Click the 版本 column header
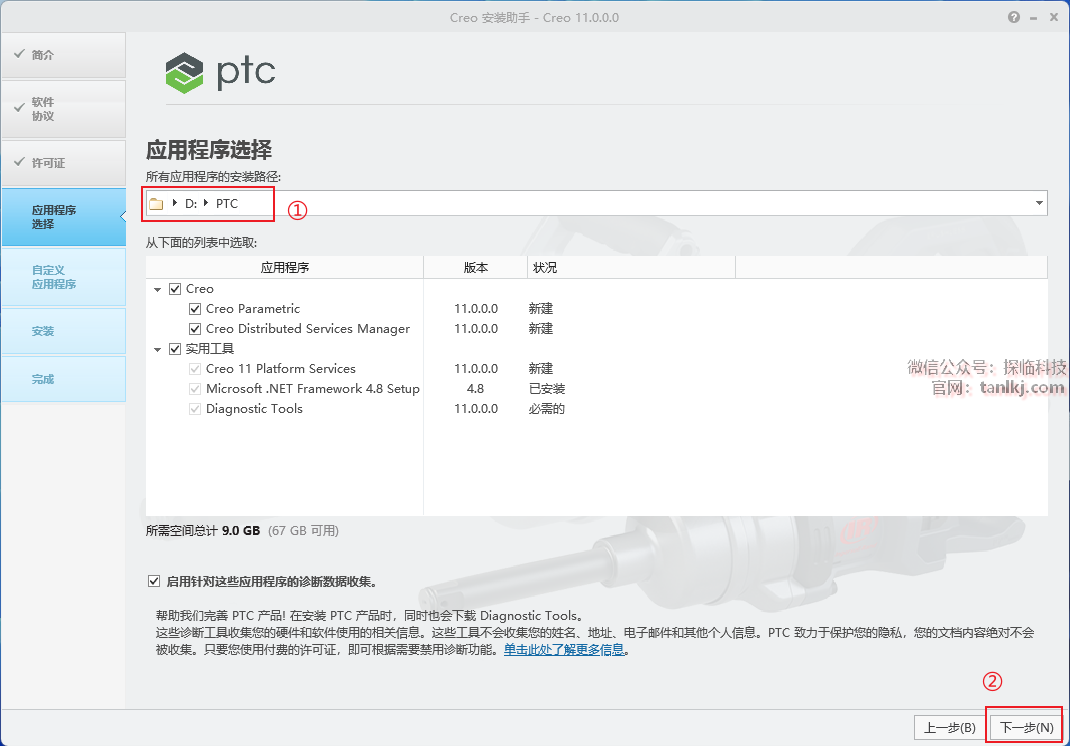This screenshot has width=1070, height=746. pos(476,268)
